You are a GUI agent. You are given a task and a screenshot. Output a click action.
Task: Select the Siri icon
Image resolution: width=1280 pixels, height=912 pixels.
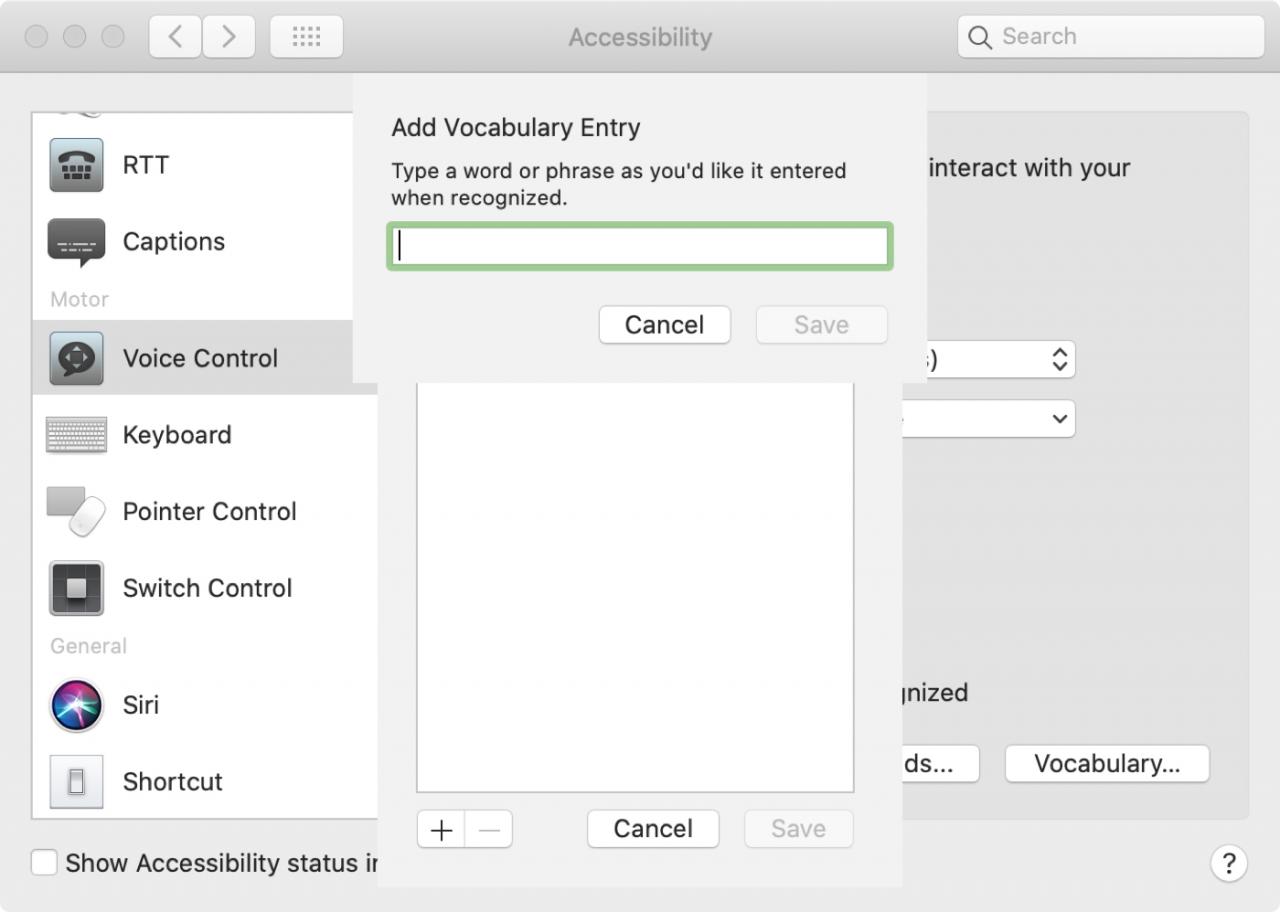(76, 705)
